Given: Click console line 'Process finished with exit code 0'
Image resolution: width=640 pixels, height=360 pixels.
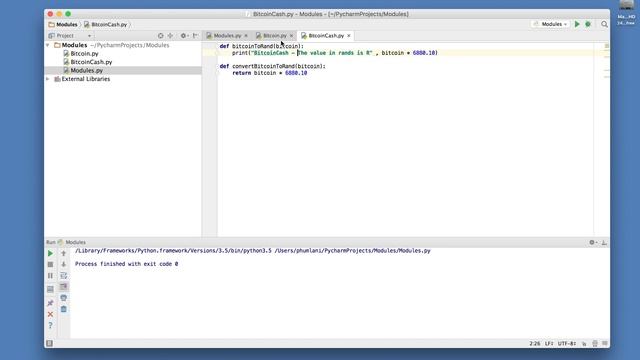Looking at the screenshot, I should coord(127,264).
